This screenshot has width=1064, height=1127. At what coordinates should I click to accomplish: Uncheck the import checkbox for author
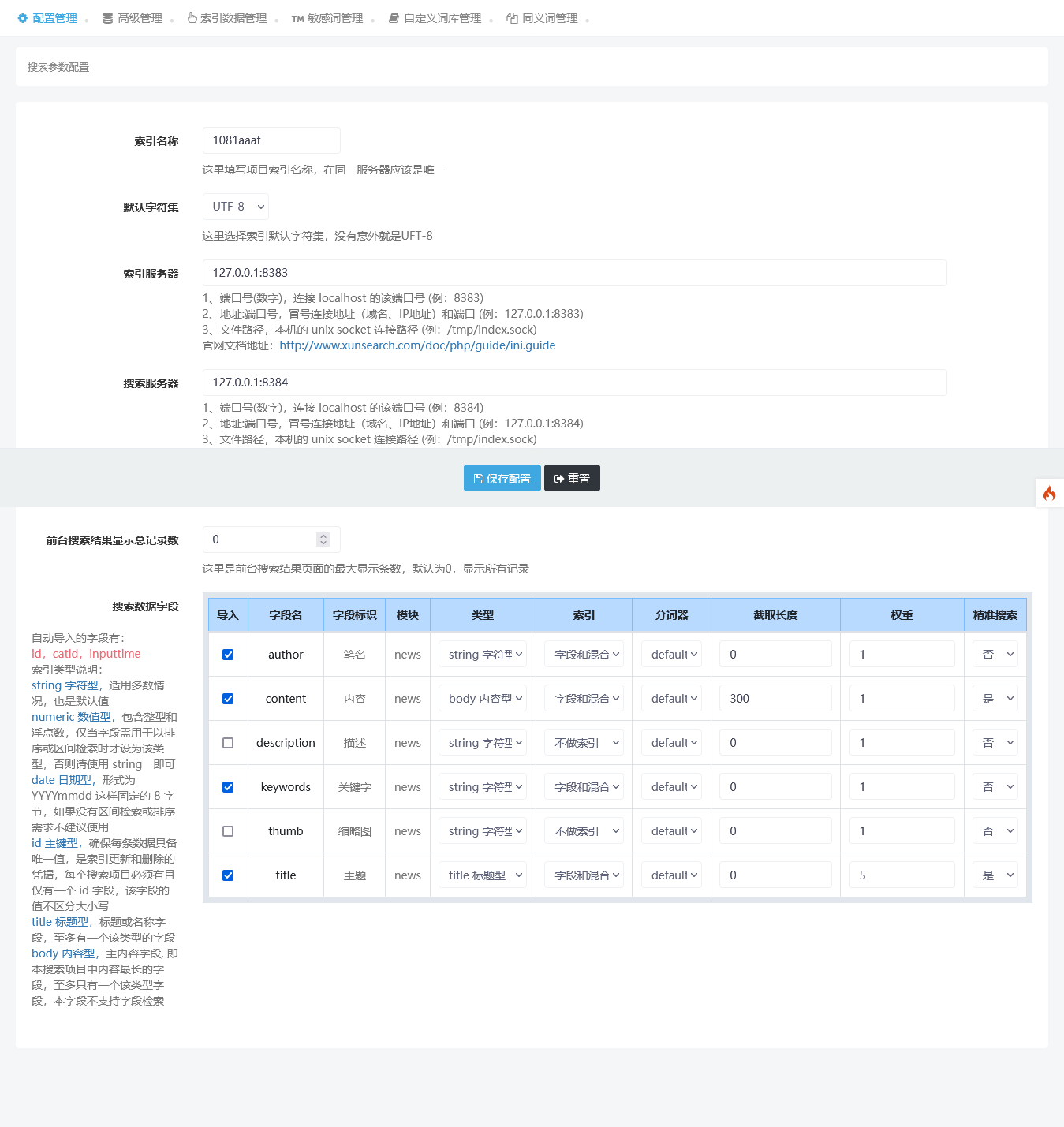click(x=228, y=655)
